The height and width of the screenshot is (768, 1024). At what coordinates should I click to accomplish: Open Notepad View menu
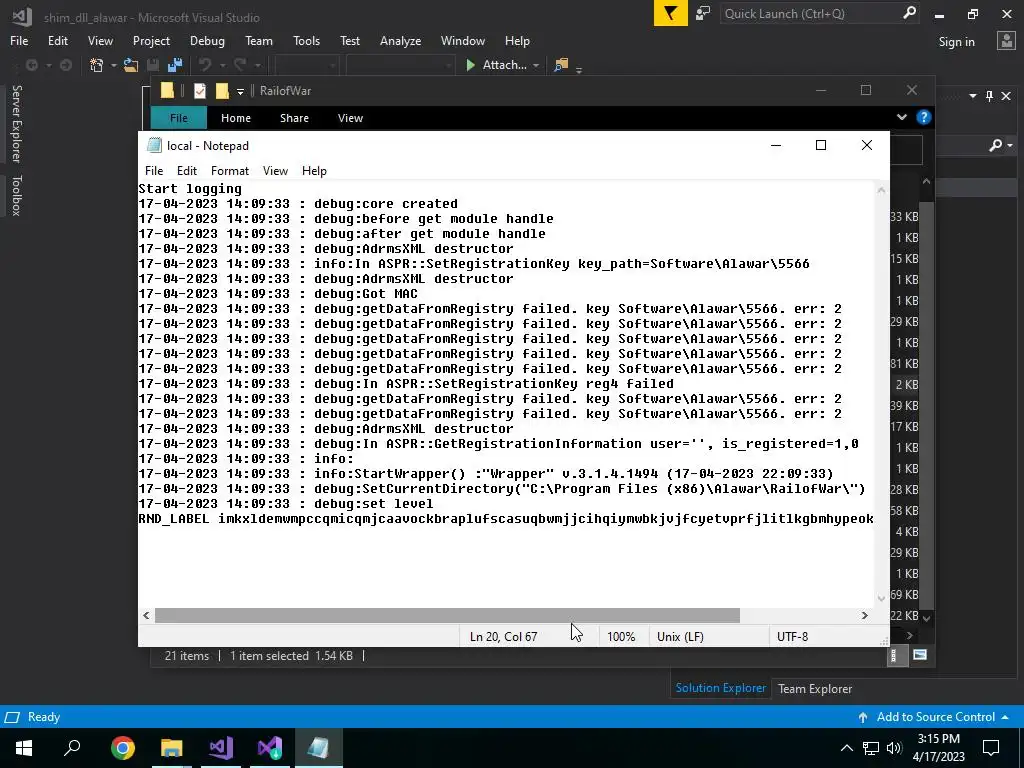[275, 170]
